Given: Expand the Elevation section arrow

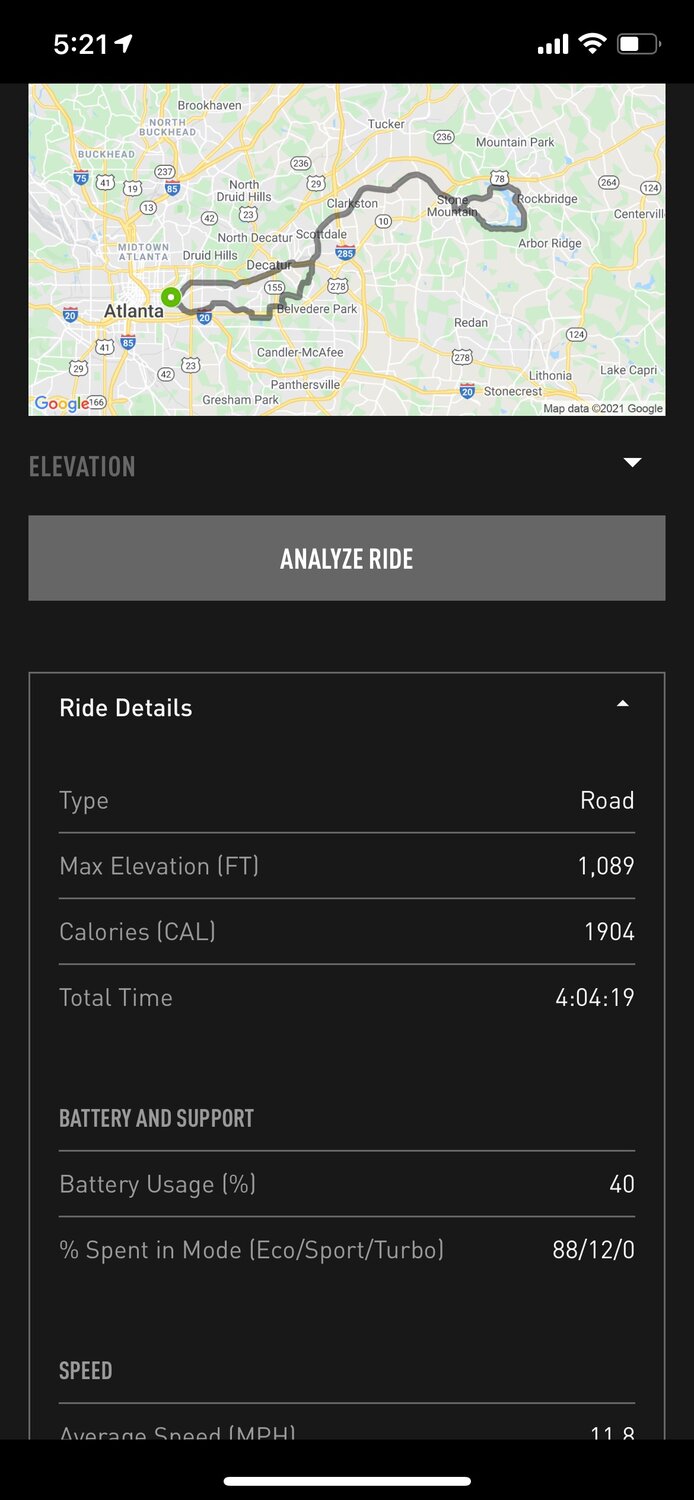Looking at the screenshot, I should point(632,463).
